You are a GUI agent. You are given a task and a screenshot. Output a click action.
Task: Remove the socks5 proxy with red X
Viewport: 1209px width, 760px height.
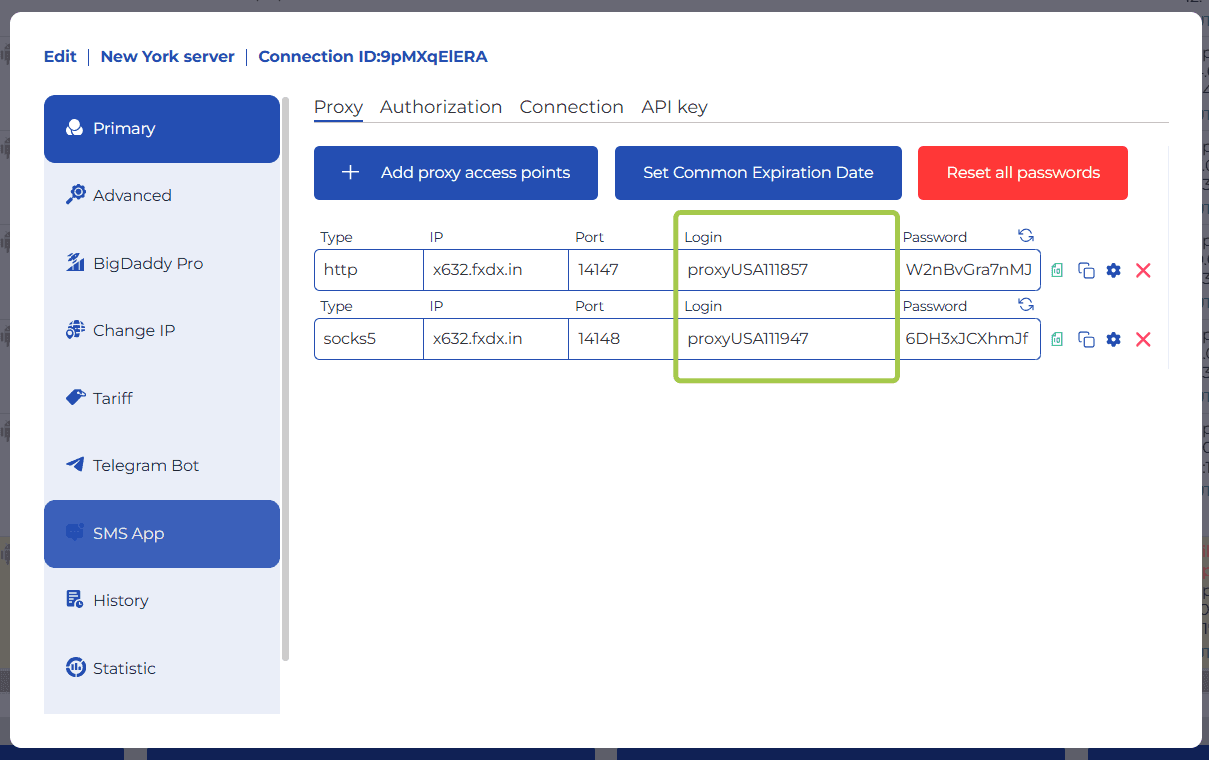pyautogui.click(x=1143, y=340)
